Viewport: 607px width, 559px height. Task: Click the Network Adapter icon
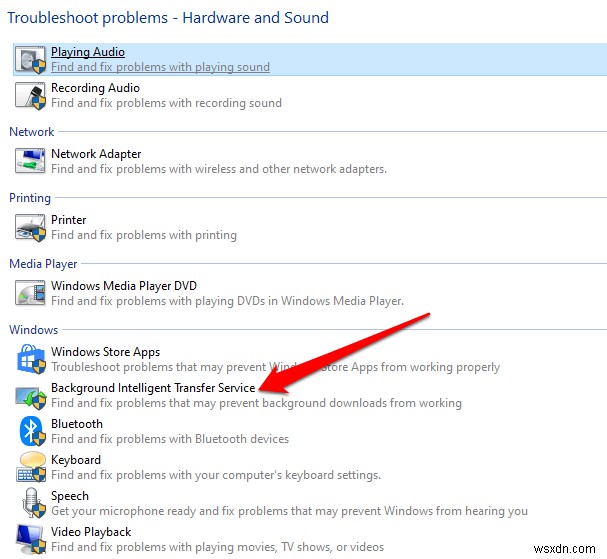[x=30, y=161]
